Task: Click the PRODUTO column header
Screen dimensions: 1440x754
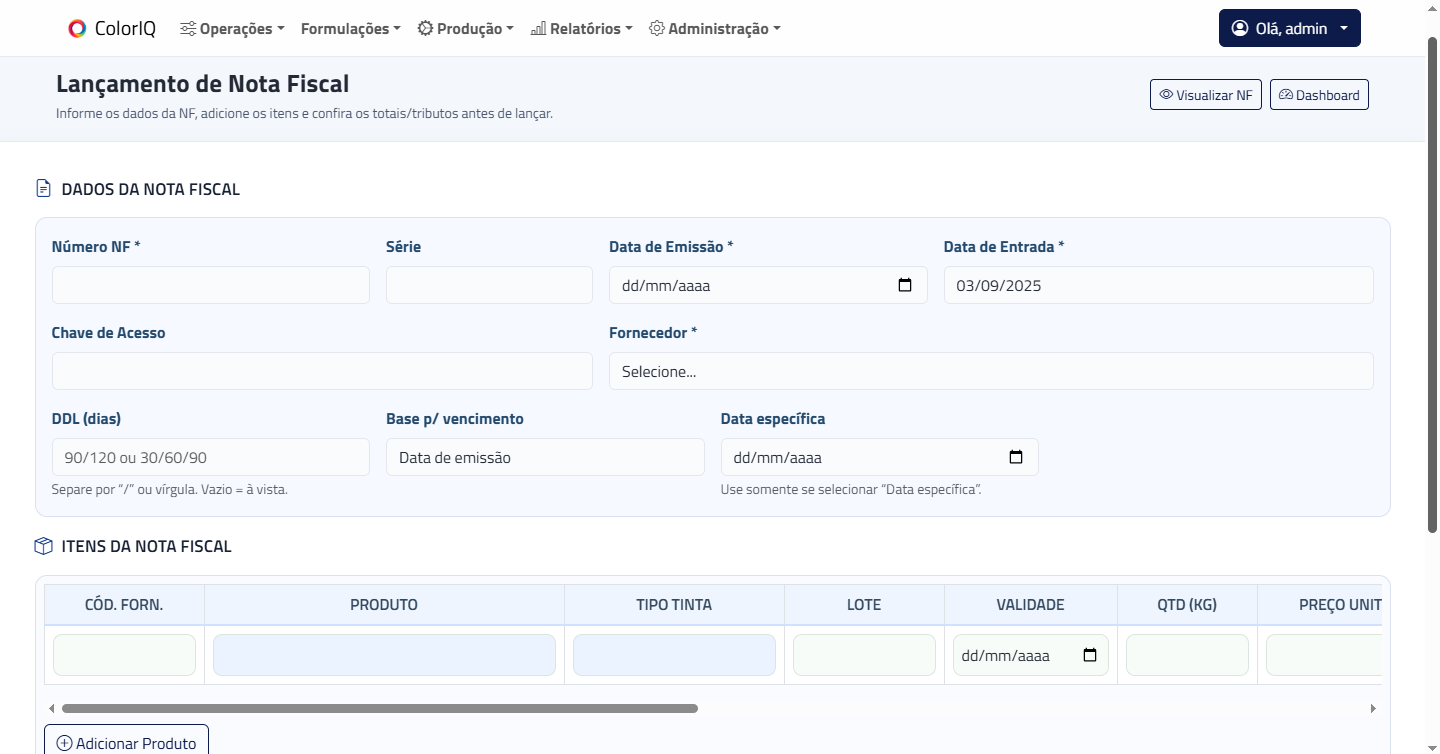Action: pos(384,605)
